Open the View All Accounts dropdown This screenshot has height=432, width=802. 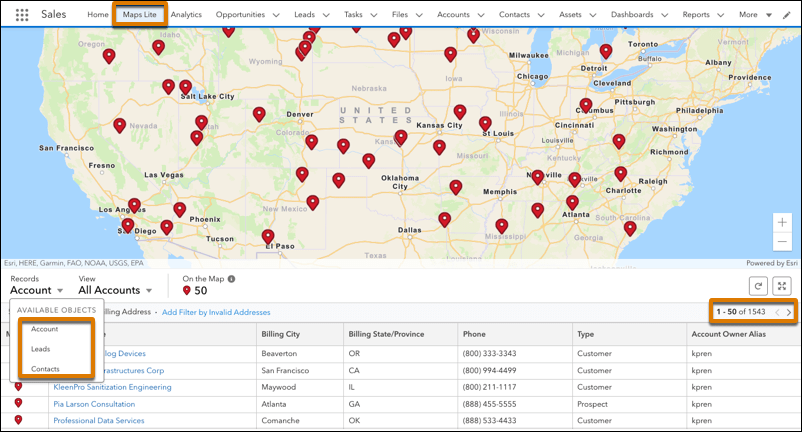115,290
